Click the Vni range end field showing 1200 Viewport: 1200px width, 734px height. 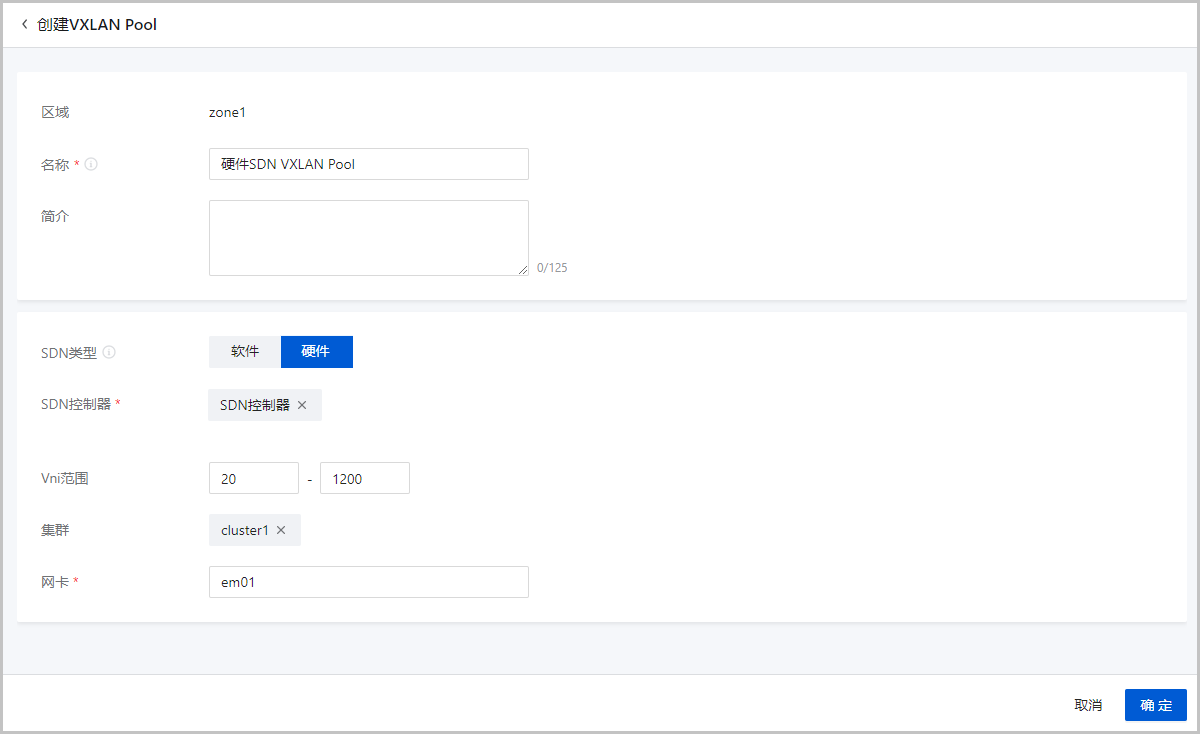pyautogui.click(x=364, y=478)
